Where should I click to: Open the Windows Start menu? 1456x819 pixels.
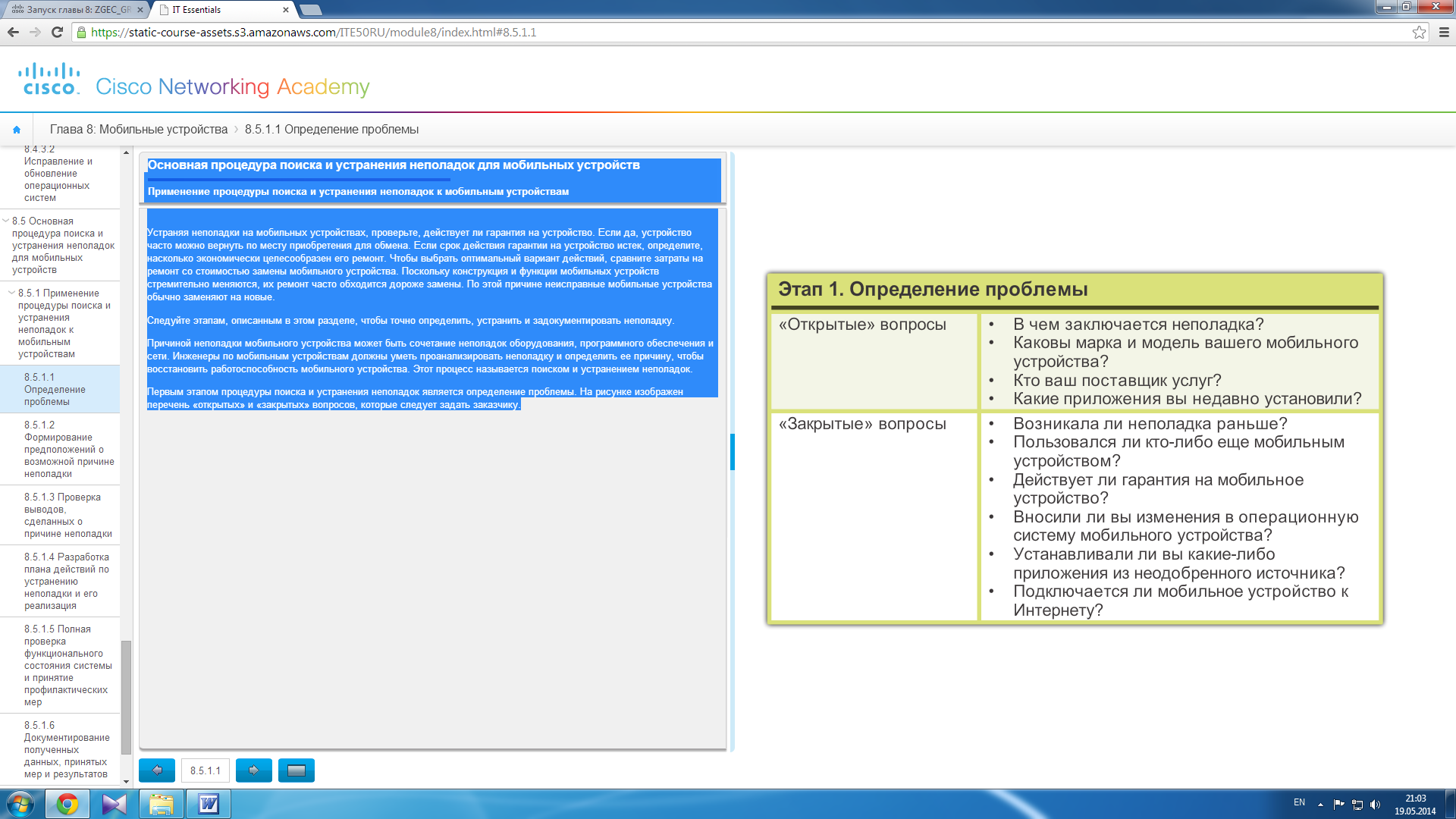[20, 804]
